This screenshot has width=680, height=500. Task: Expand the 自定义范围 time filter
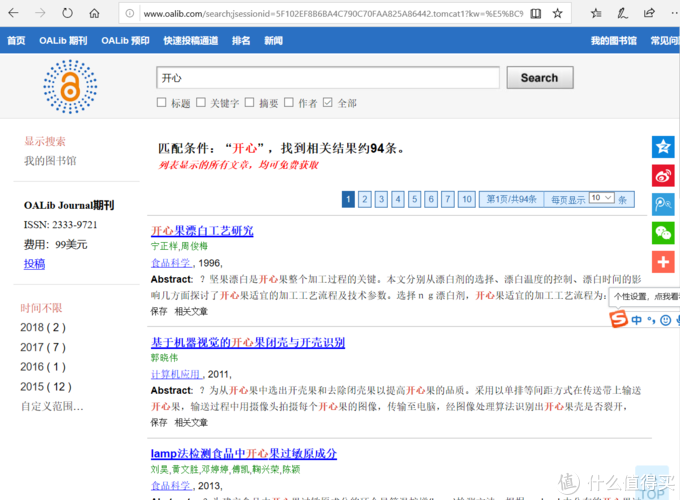click(52, 406)
